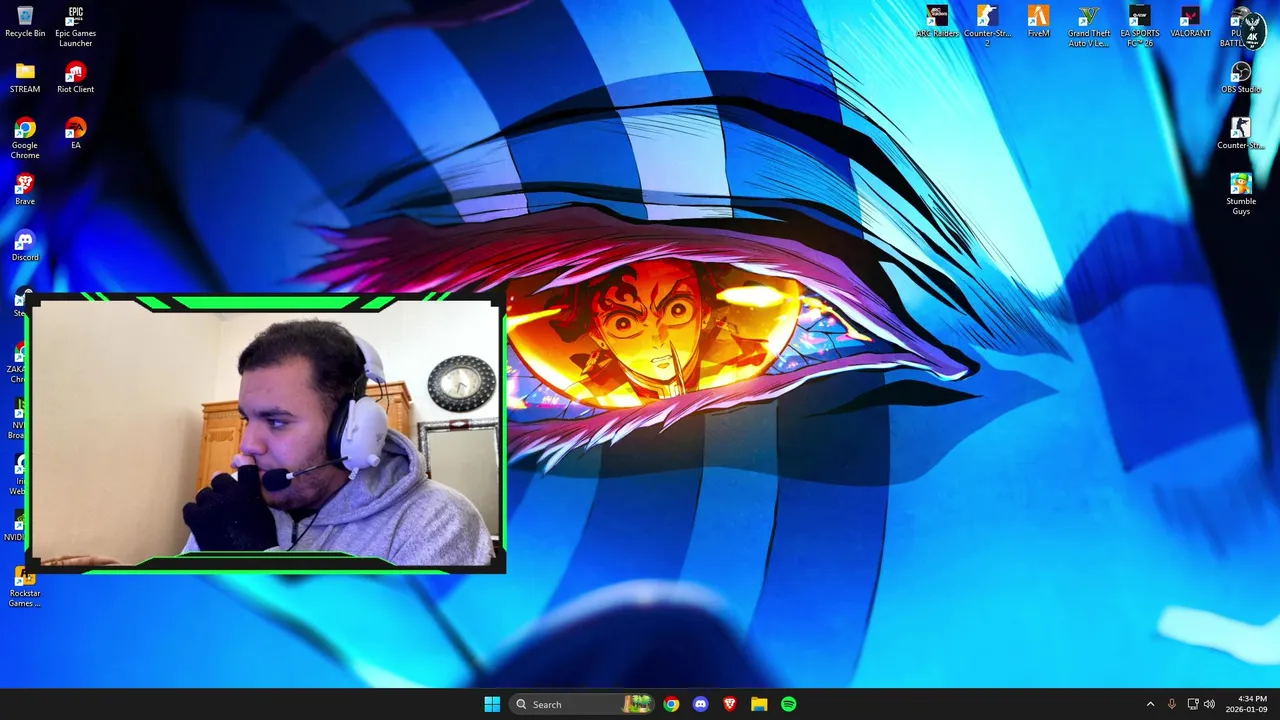1280x720 pixels.
Task: Click the microphone tray icon
Action: pos(1172,704)
